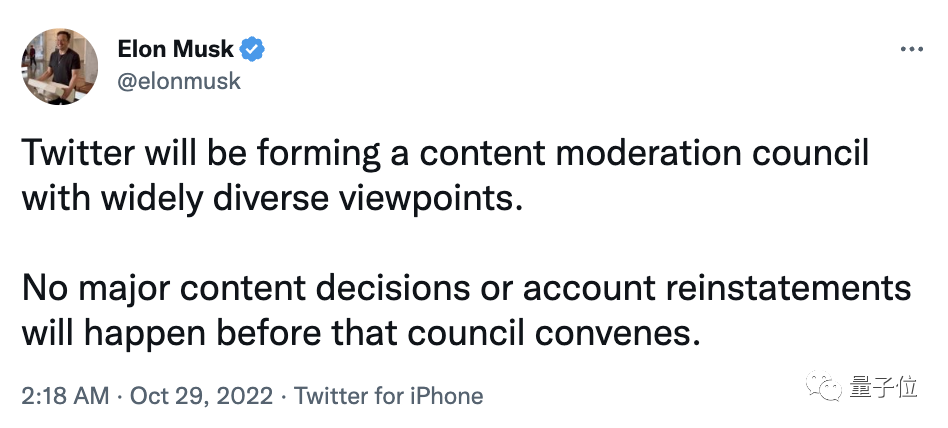
Task: Click the blue verified badge
Action: (x=254, y=48)
